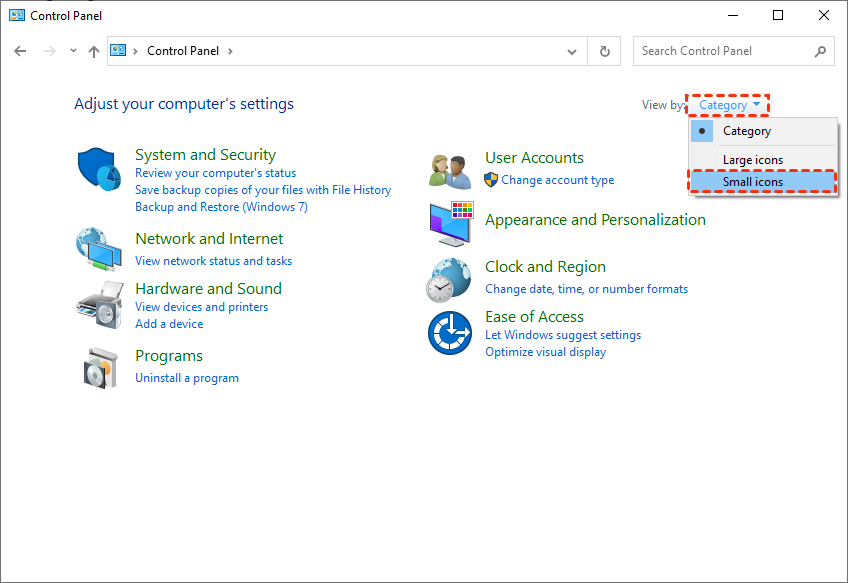Image resolution: width=848 pixels, height=583 pixels.
Task: Open View network status and tasks
Action: coord(213,261)
